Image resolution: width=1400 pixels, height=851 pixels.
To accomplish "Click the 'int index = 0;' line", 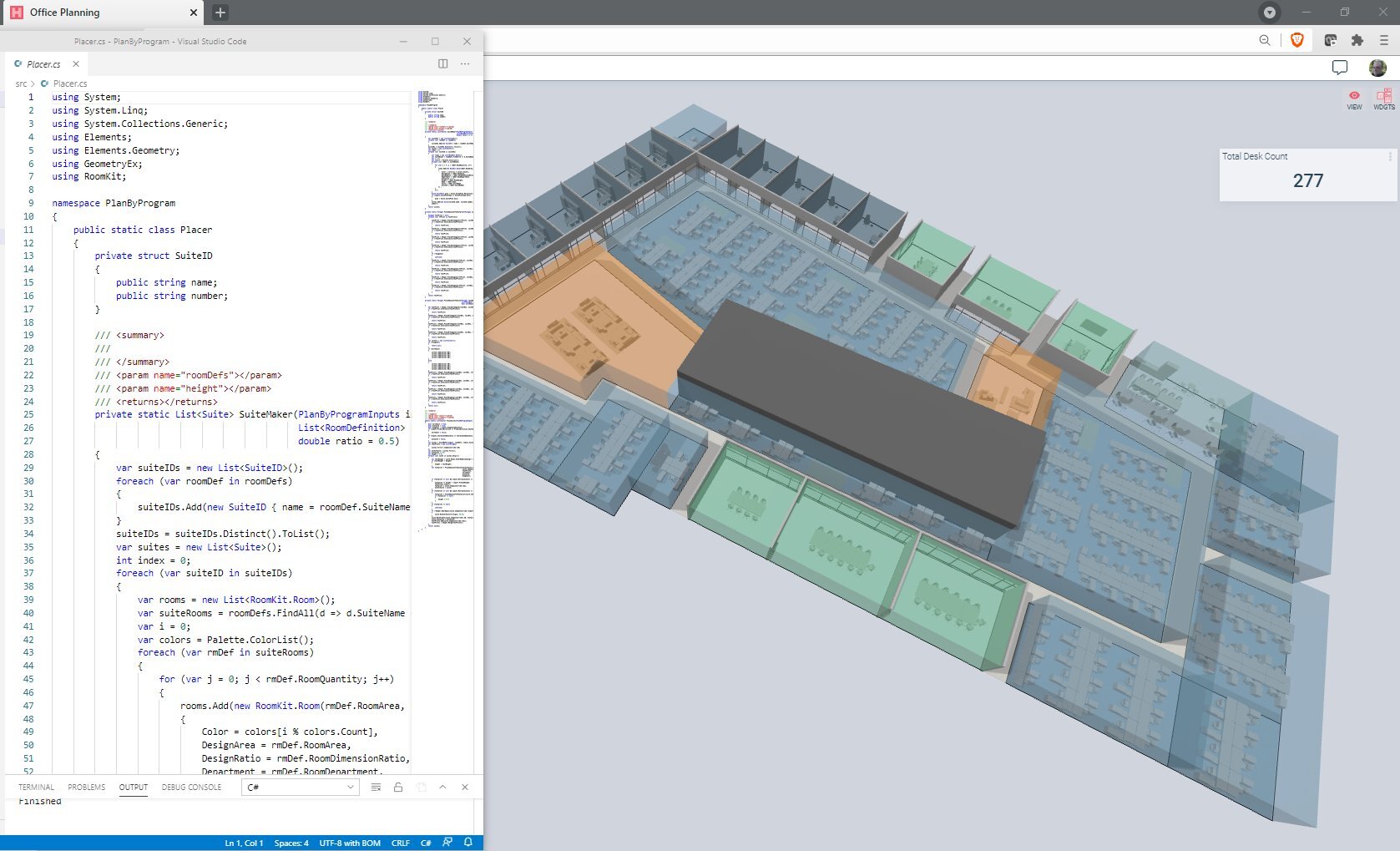I will coord(154,560).
